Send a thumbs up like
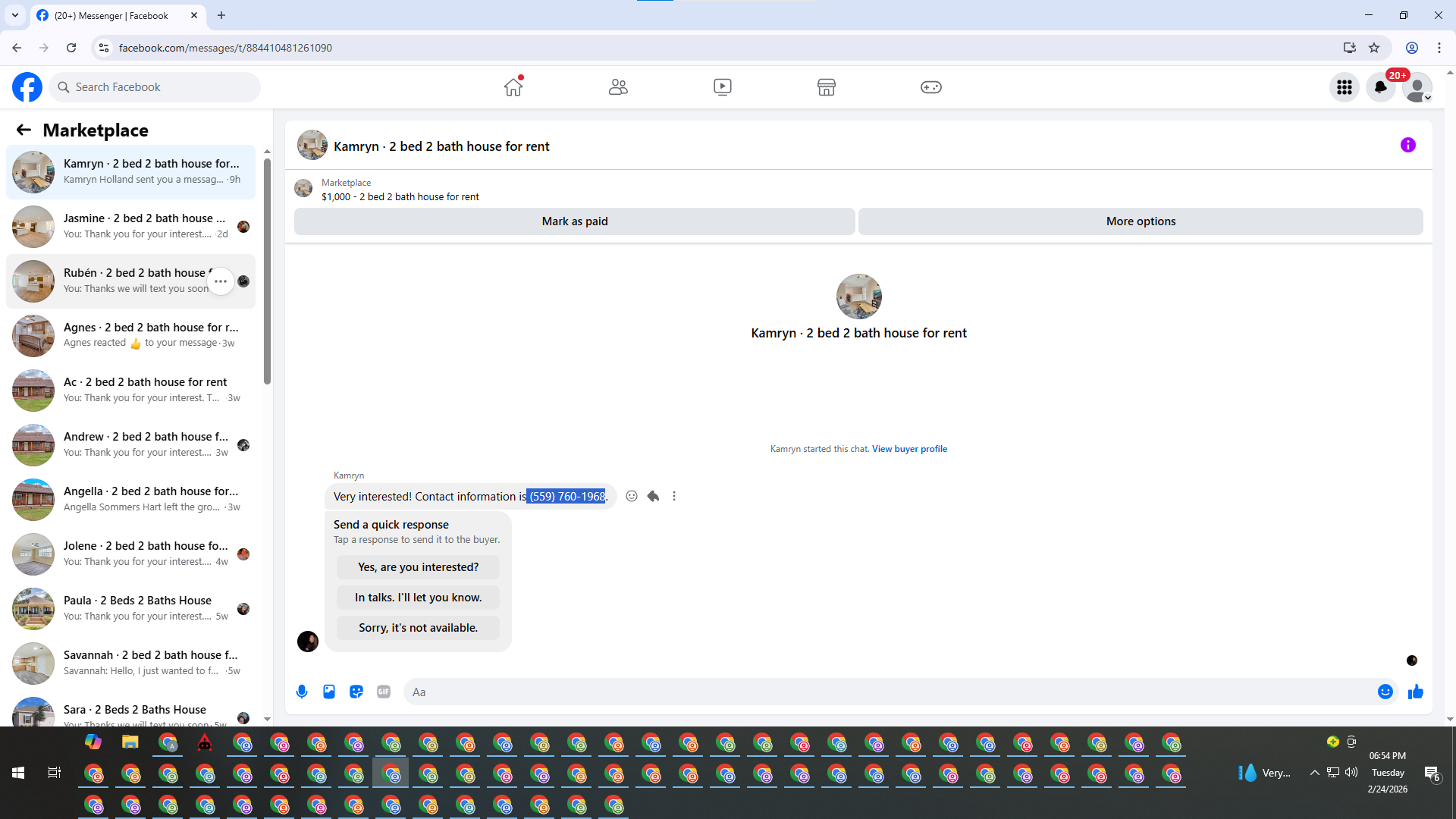1456x819 pixels. click(1415, 692)
